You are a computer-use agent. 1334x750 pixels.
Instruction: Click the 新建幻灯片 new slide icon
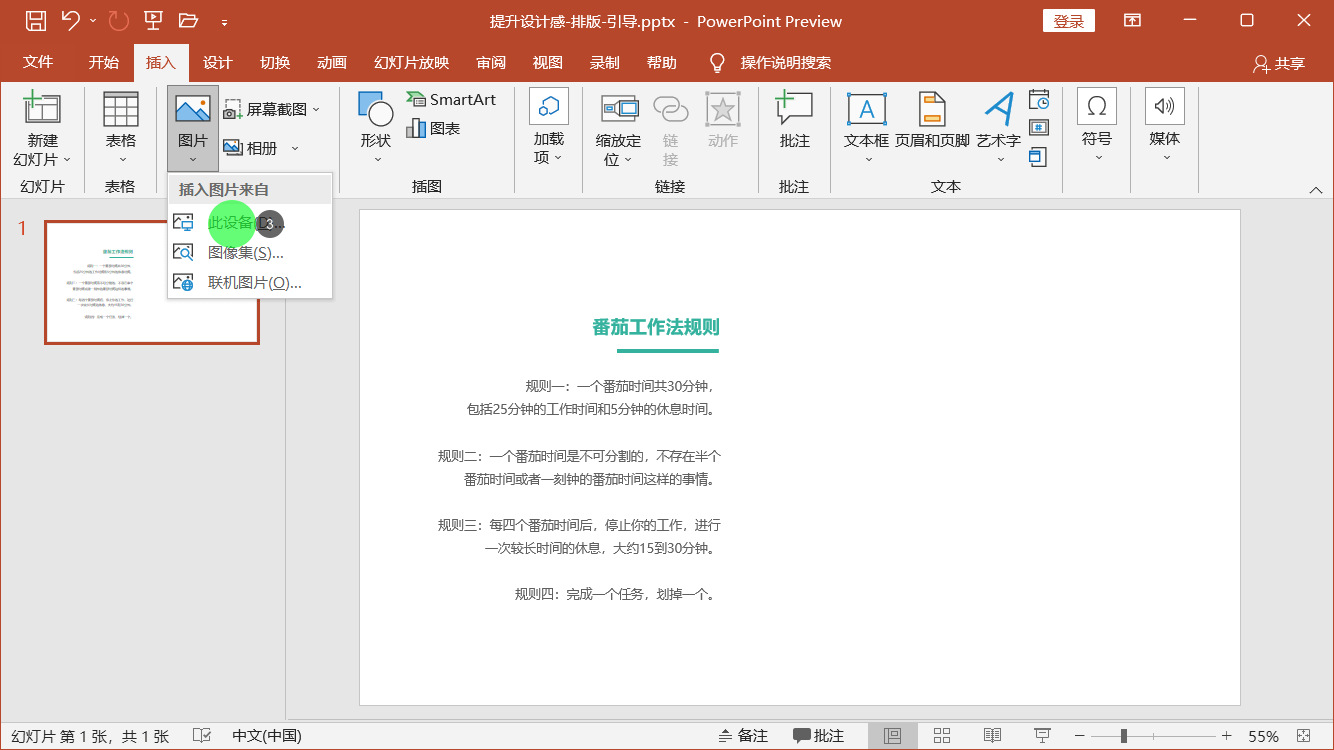[42, 109]
